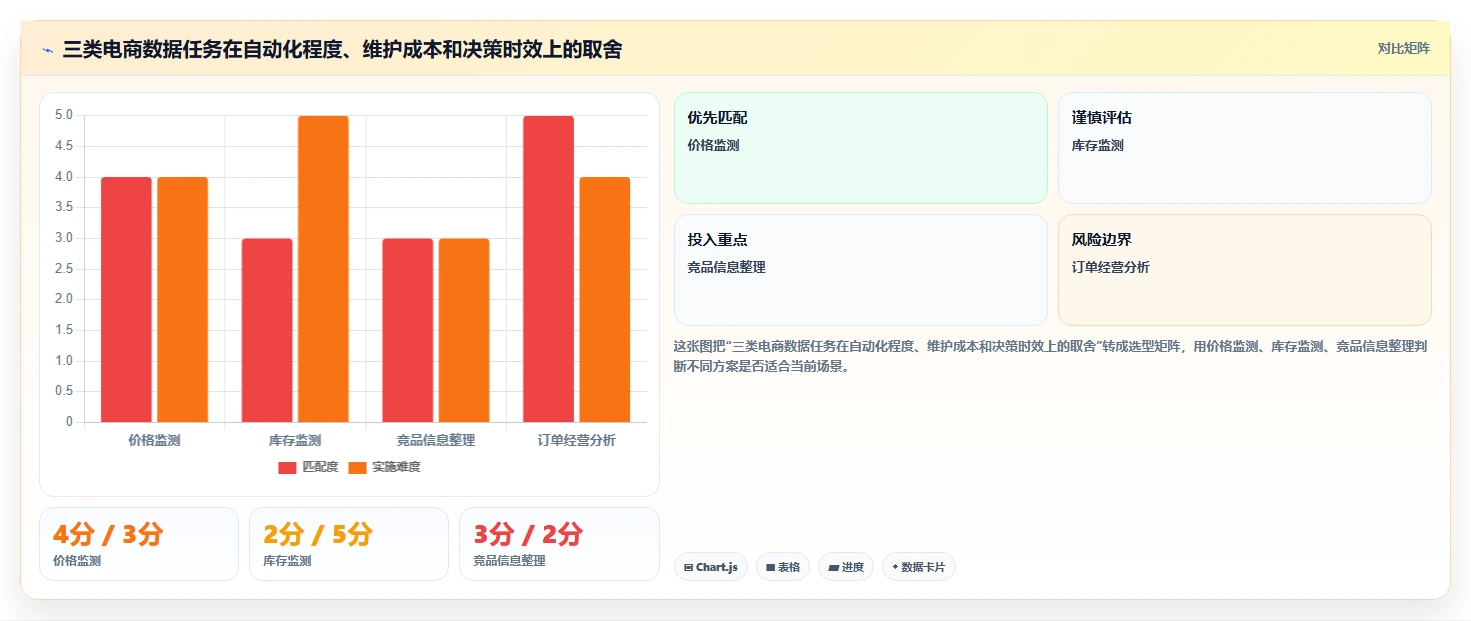The image size is (1471, 621).
Task: Click 价格监测 text in the 优先匹配 card
Action: coord(713,145)
